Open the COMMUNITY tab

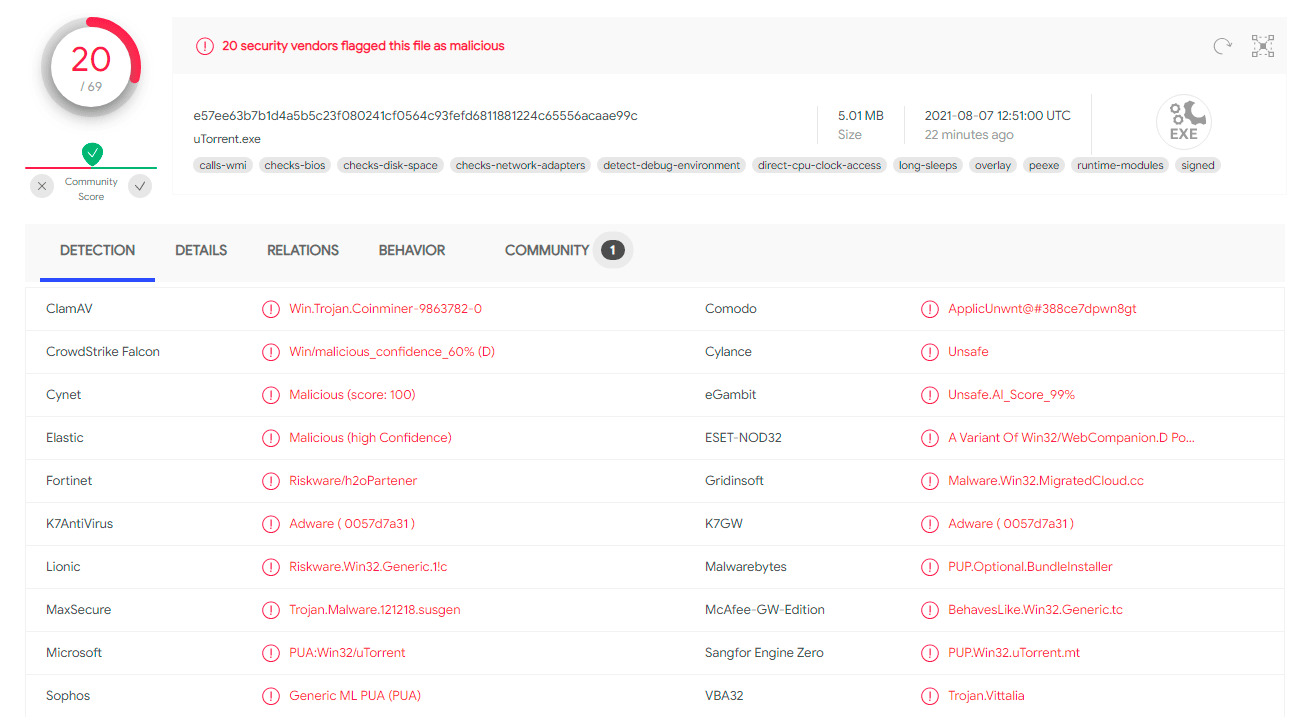pos(547,251)
